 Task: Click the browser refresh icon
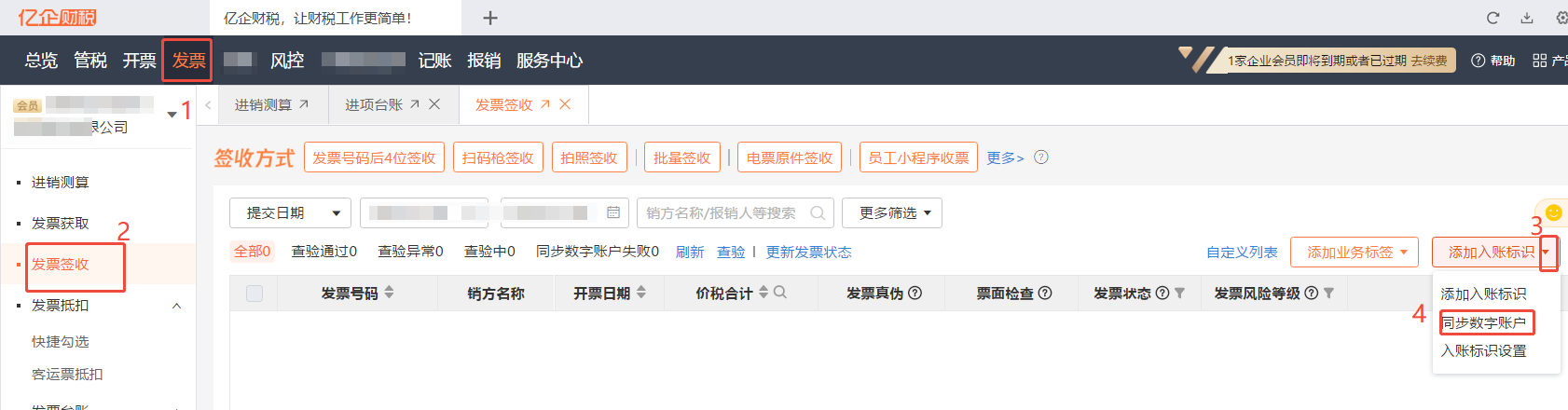point(1492,18)
